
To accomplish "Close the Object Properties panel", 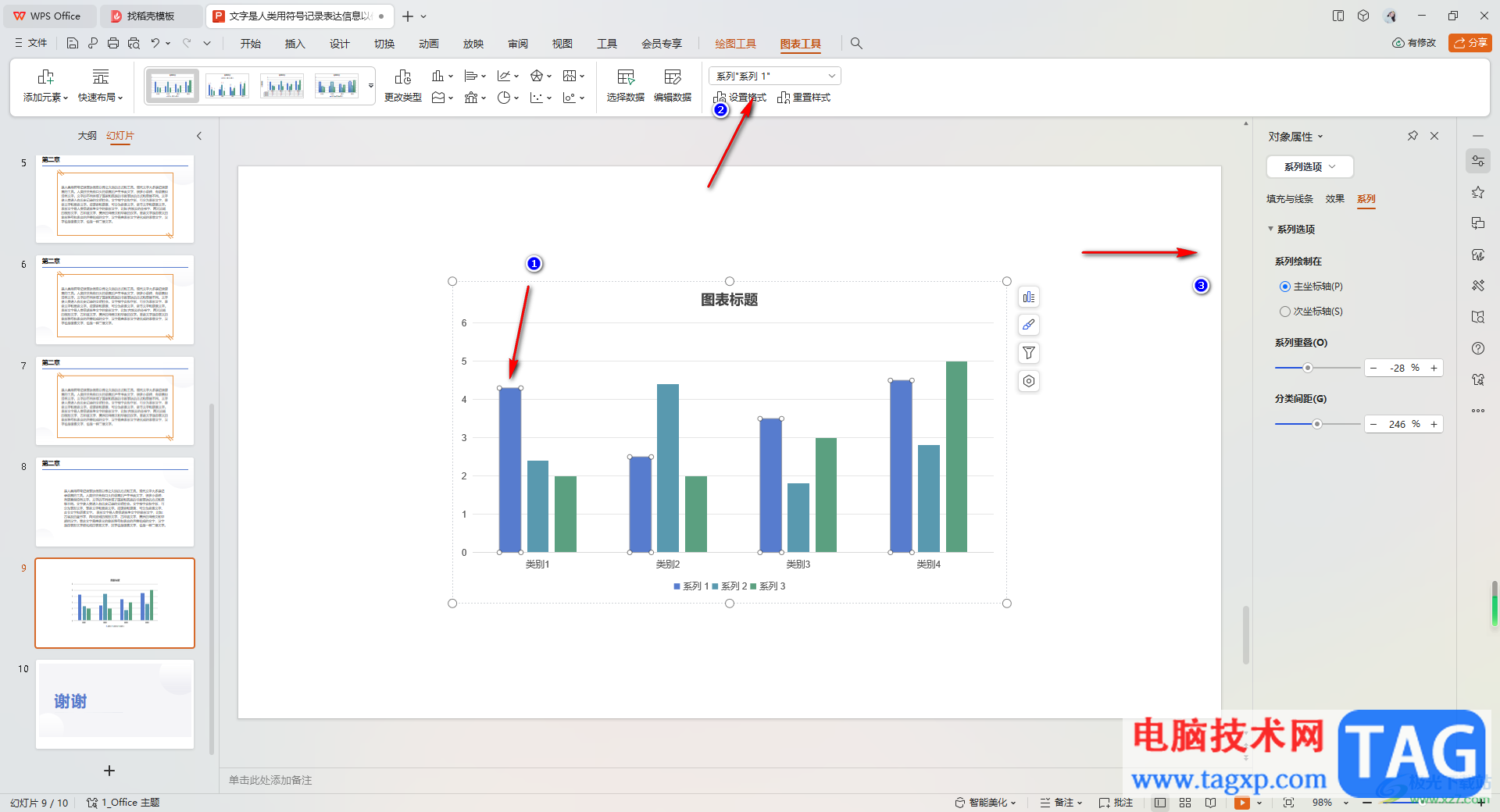I will 1434,136.
